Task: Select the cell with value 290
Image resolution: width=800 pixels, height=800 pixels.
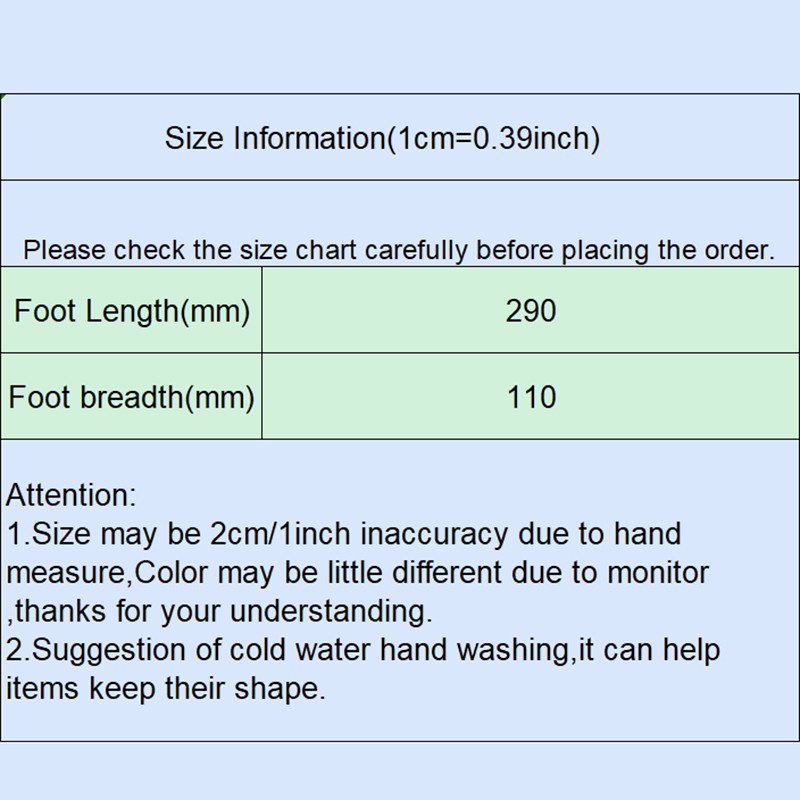Action: pyautogui.click(x=530, y=311)
